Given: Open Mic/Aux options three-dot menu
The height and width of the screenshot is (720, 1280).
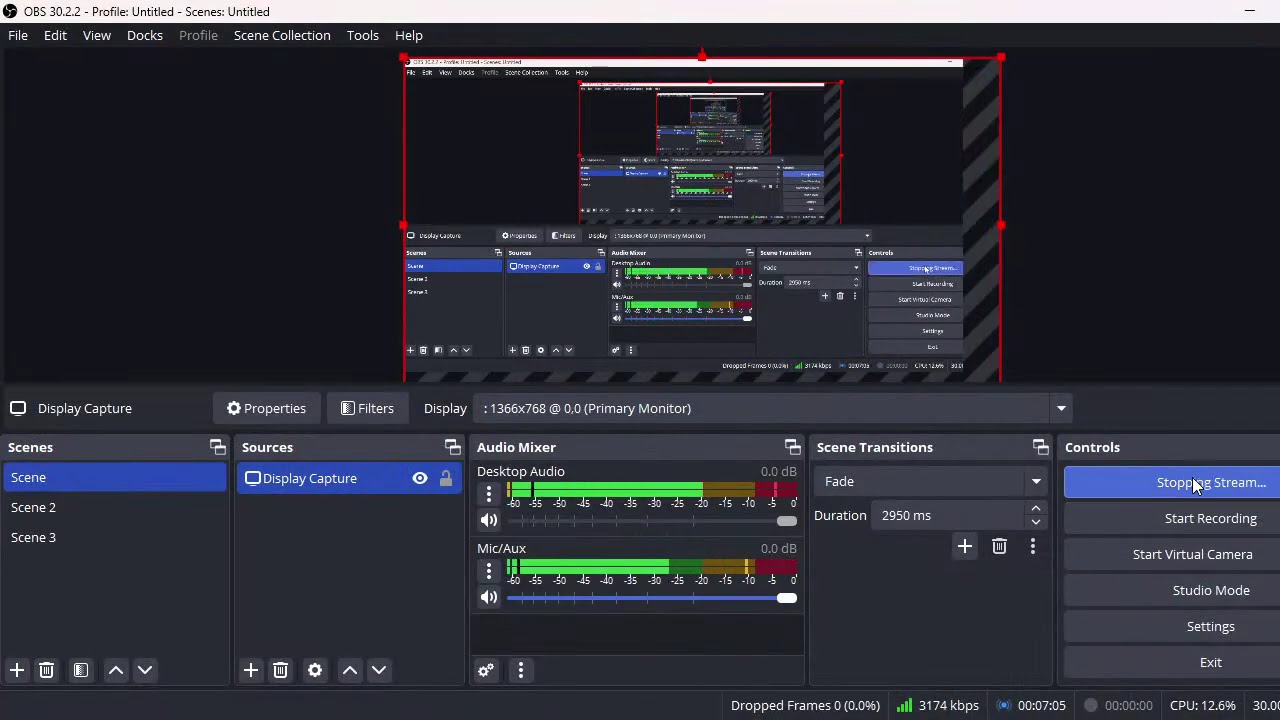Looking at the screenshot, I should pos(489,571).
